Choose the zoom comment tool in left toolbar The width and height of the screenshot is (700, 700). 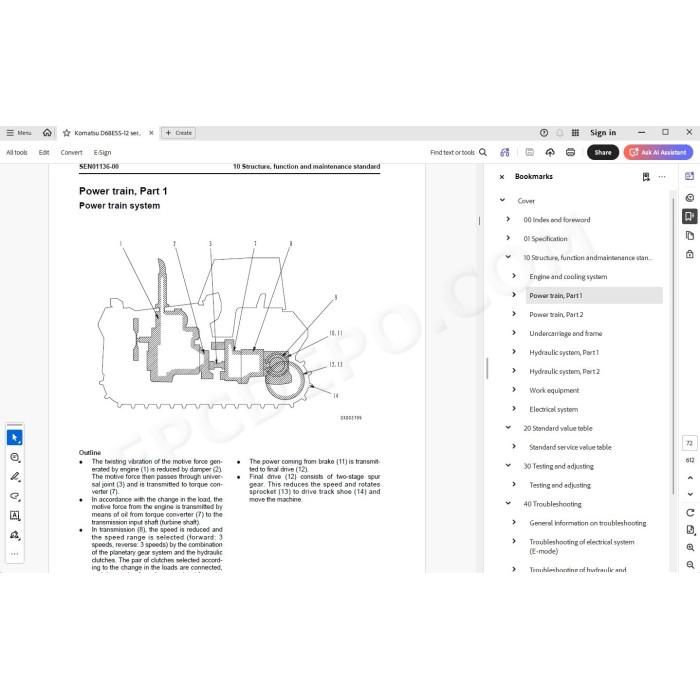coord(15,457)
